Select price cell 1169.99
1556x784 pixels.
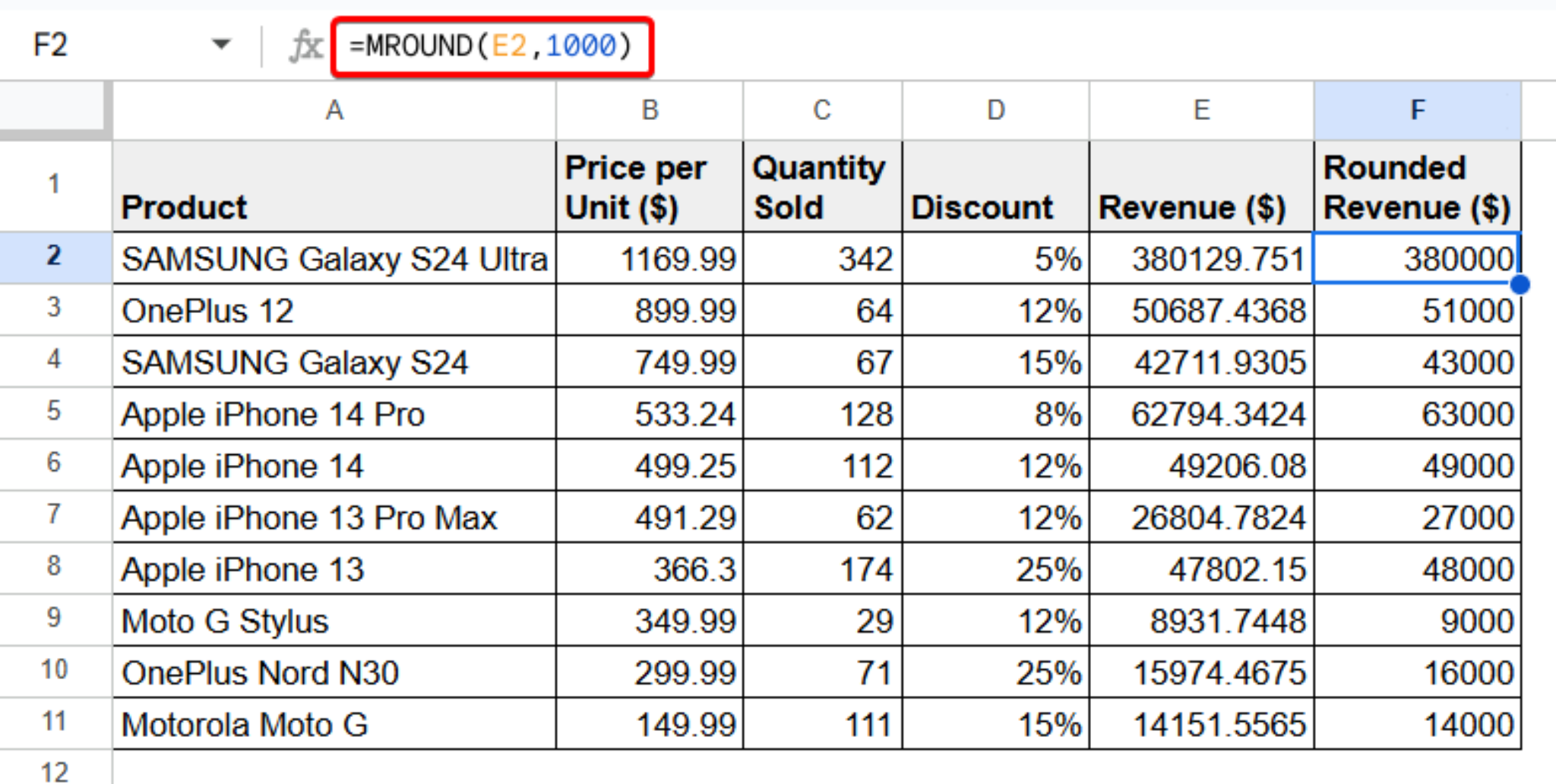[650, 258]
